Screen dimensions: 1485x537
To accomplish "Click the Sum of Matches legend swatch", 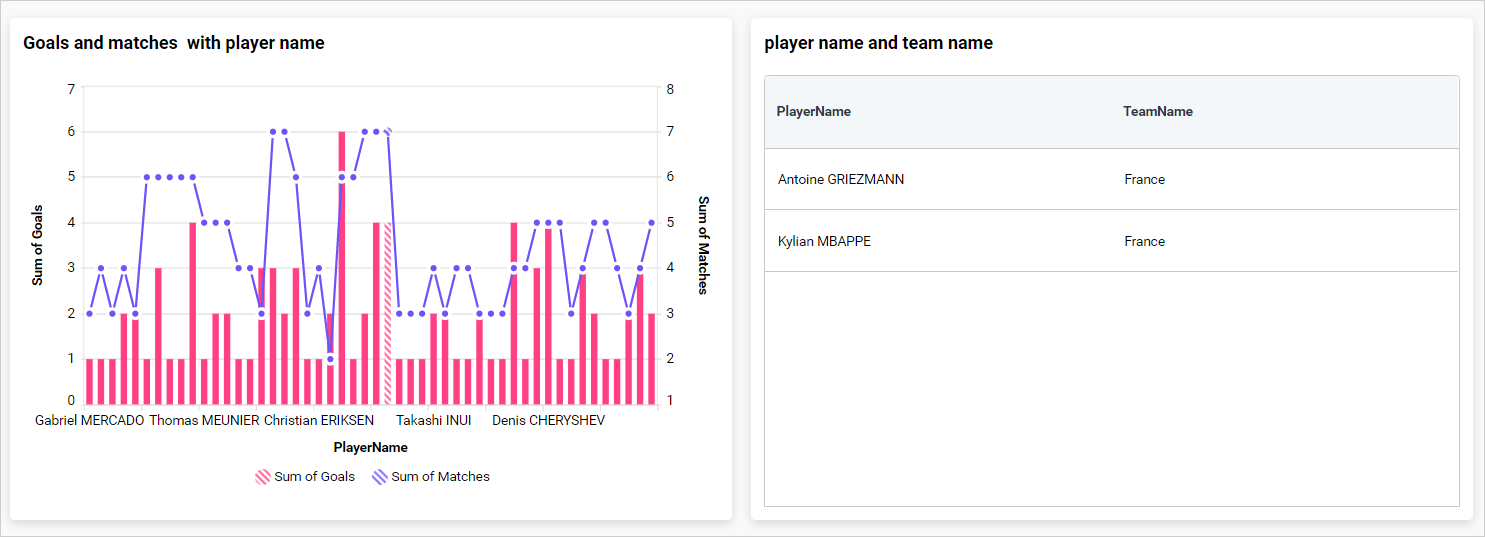I will [380, 477].
